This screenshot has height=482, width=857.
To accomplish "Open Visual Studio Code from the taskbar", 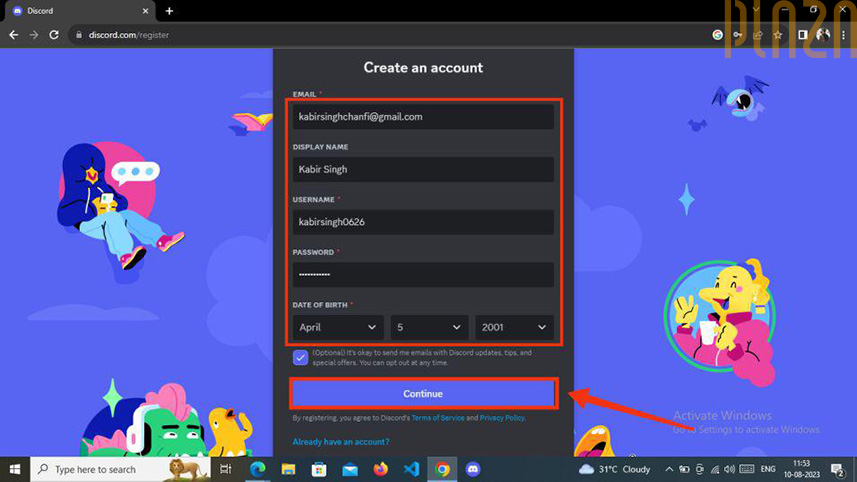I will click(x=411, y=469).
